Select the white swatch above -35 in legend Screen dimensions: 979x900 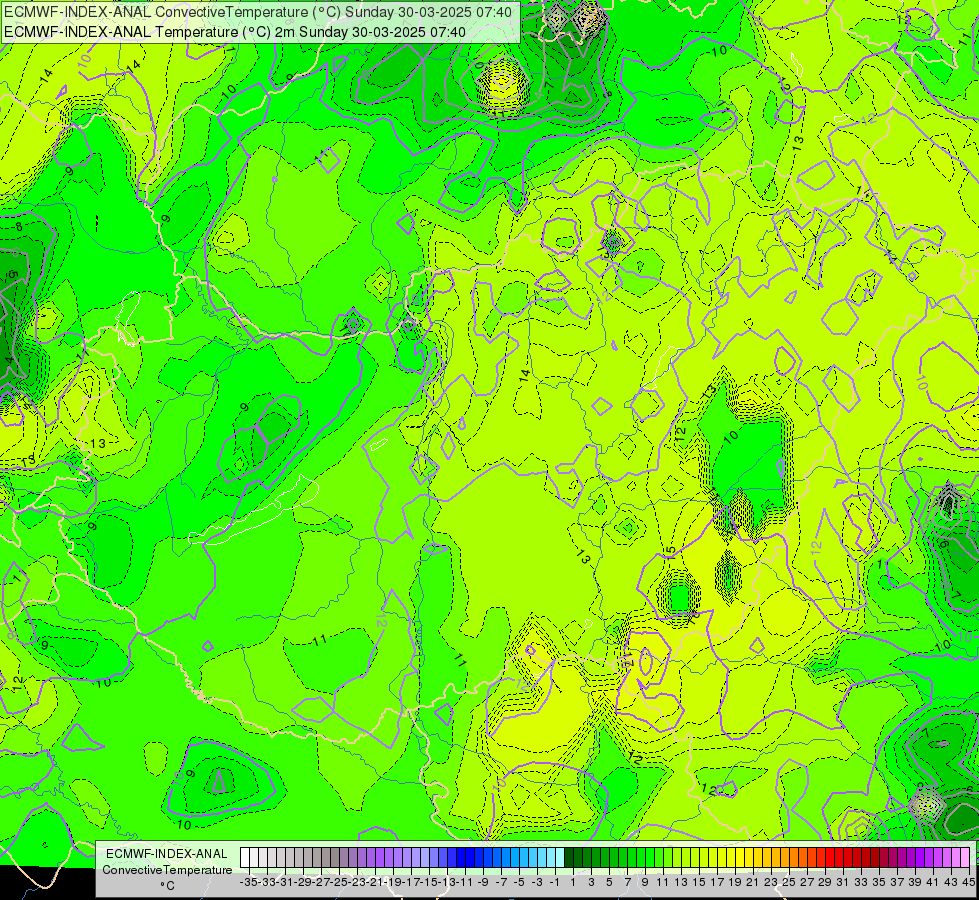click(245, 857)
